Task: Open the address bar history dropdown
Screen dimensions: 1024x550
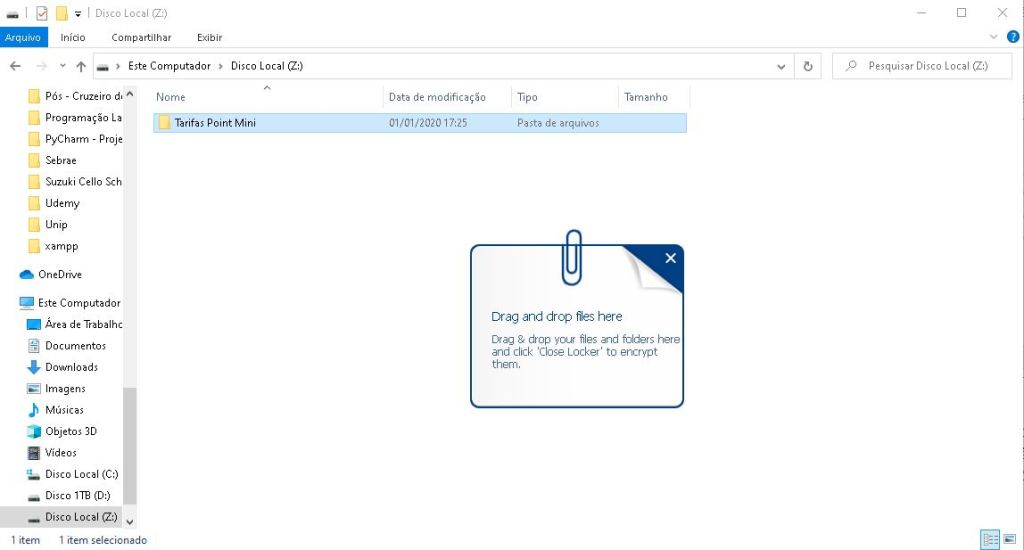Action: pyautogui.click(x=782, y=66)
